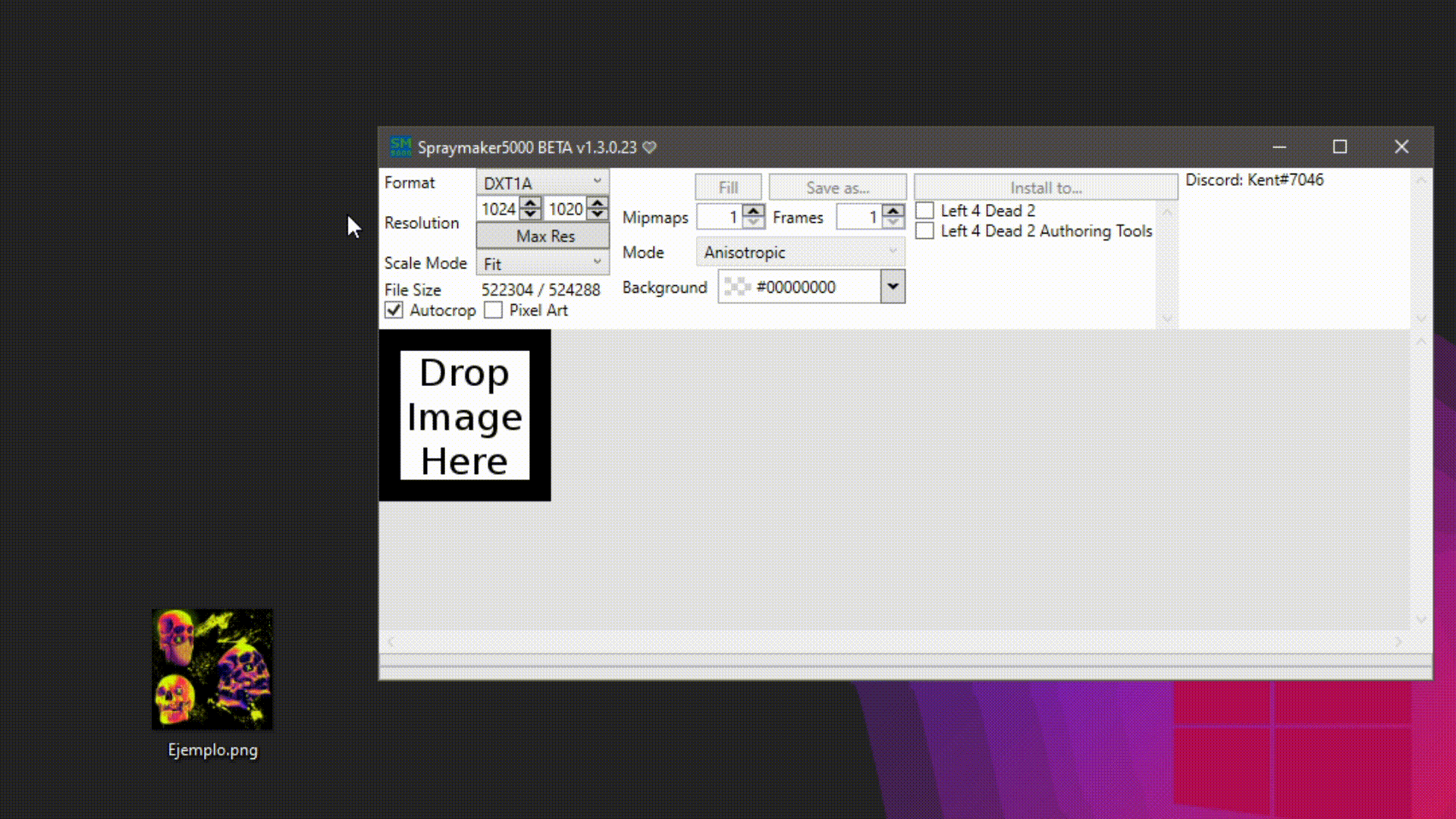1456x819 pixels.
Task: Open the Format DXT1A dropdown
Action: point(542,183)
